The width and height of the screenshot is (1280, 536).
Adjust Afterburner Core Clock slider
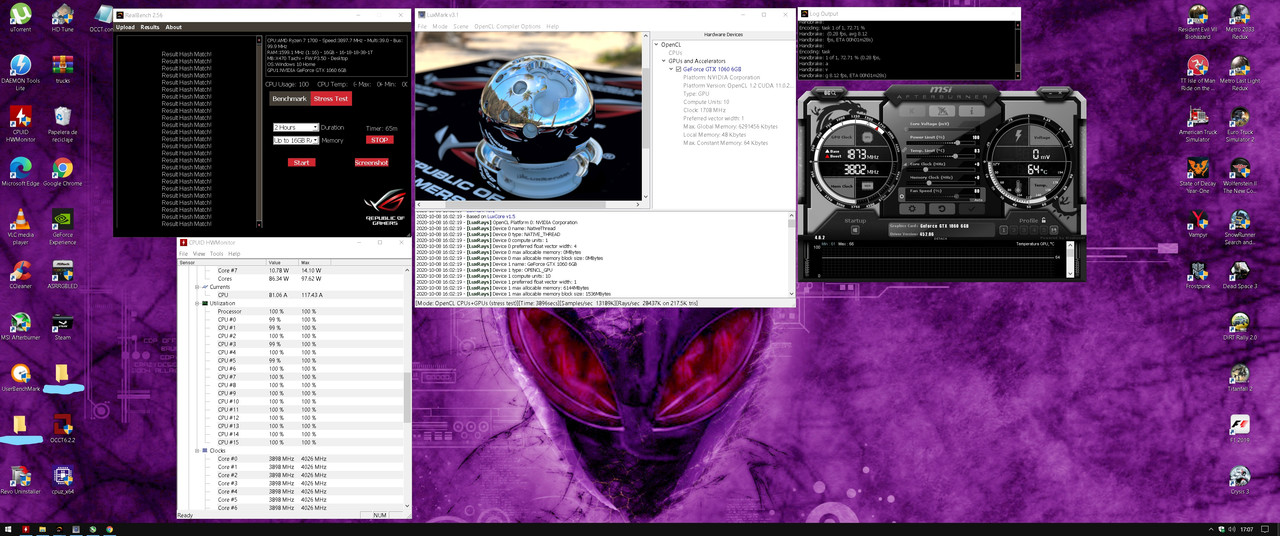[x=941, y=170]
